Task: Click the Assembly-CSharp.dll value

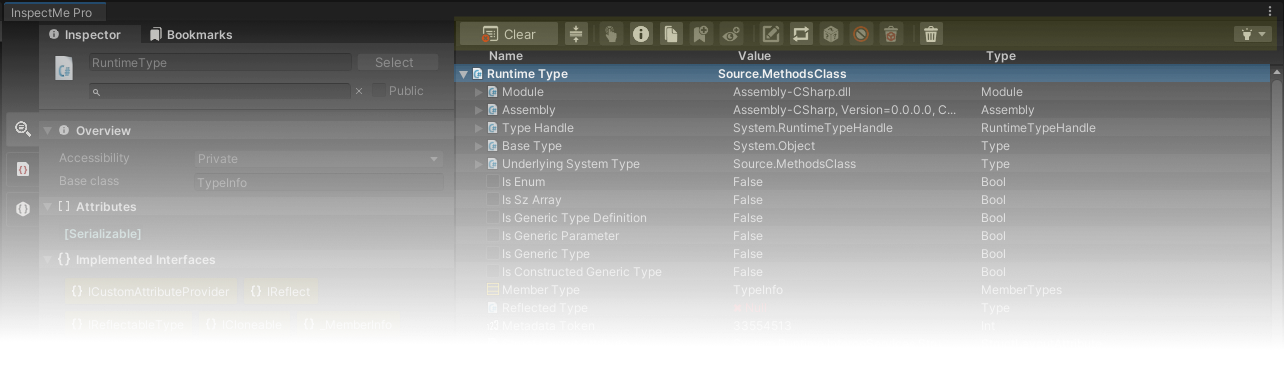Action: pos(792,92)
